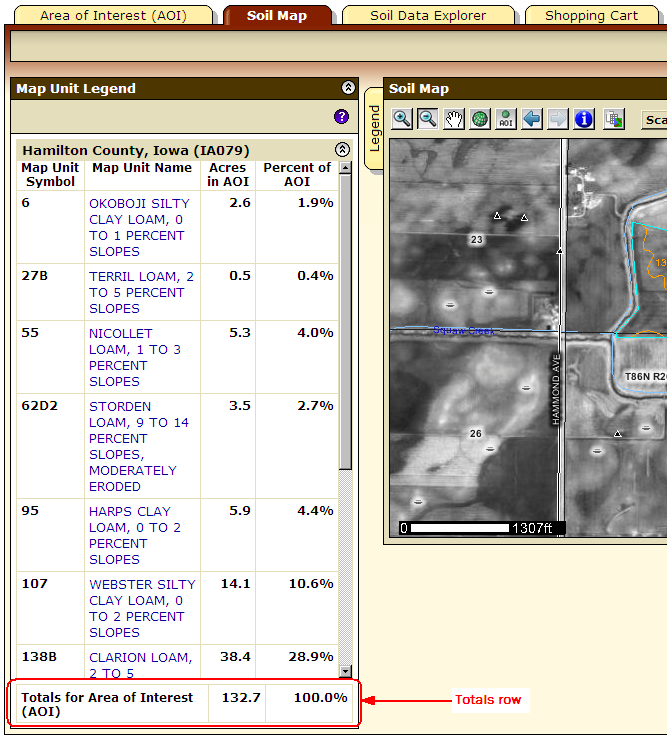
Task: Click the full extent globe icon
Action: (480, 119)
